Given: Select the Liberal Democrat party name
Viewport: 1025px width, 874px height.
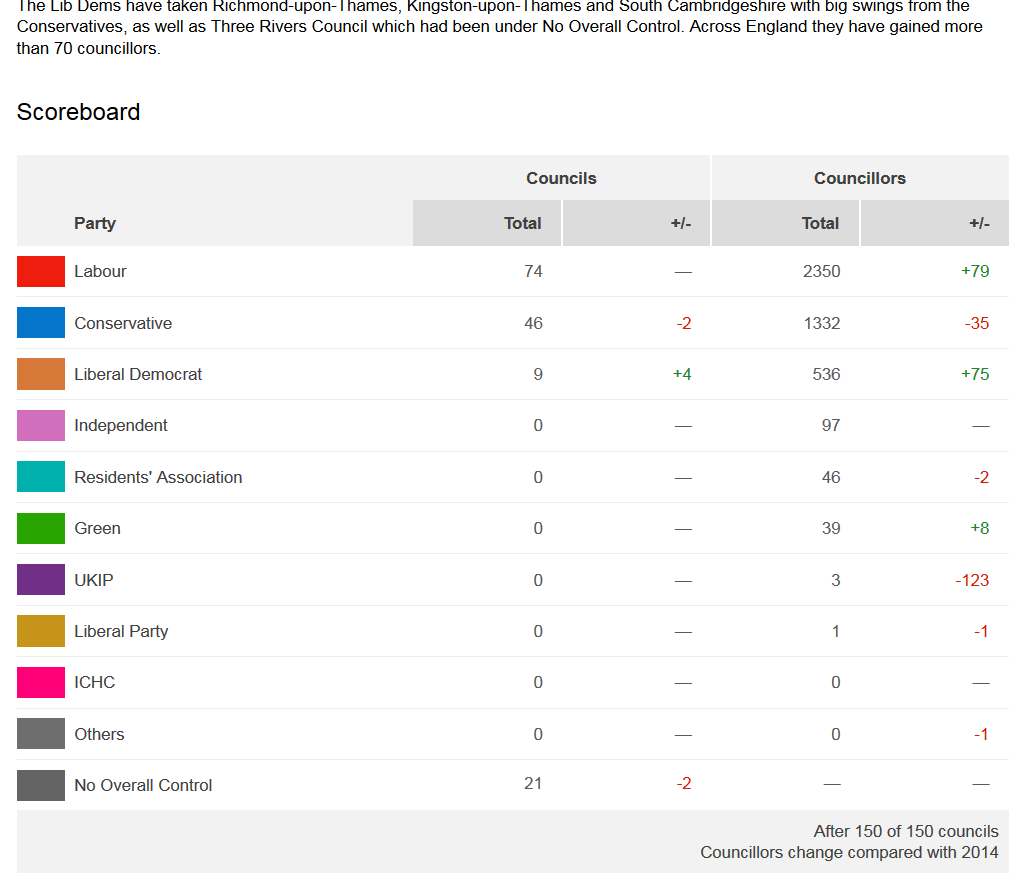Looking at the screenshot, I should pos(138,374).
